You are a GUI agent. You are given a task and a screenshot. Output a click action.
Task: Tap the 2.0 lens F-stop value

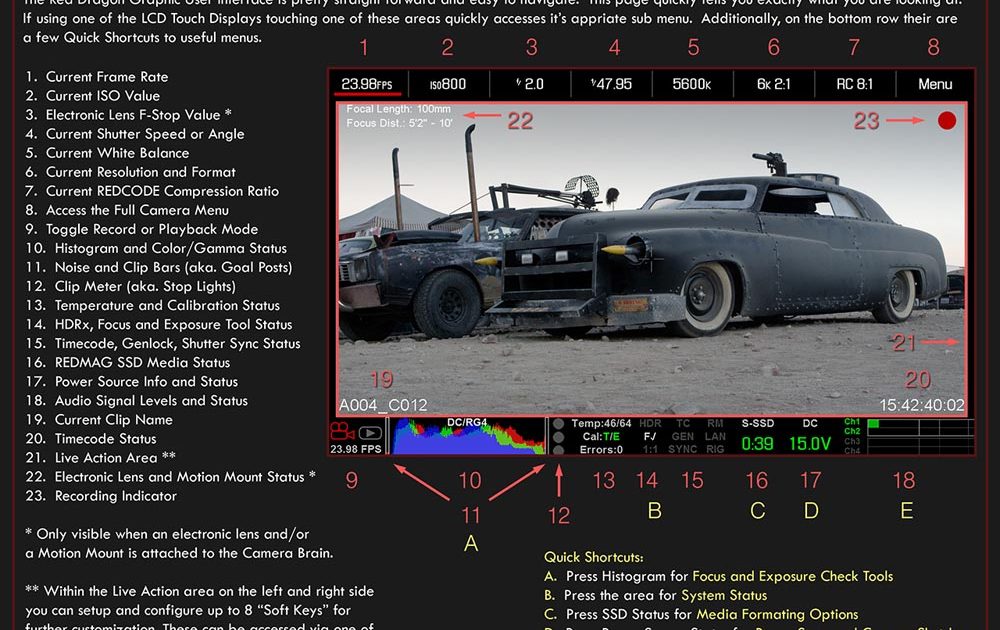[530, 84]
